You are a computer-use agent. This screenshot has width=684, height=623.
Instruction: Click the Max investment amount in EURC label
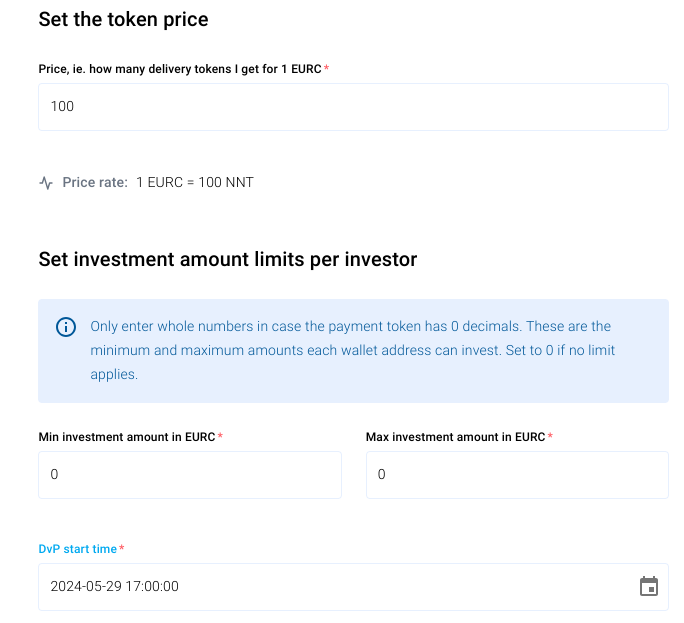455,437
